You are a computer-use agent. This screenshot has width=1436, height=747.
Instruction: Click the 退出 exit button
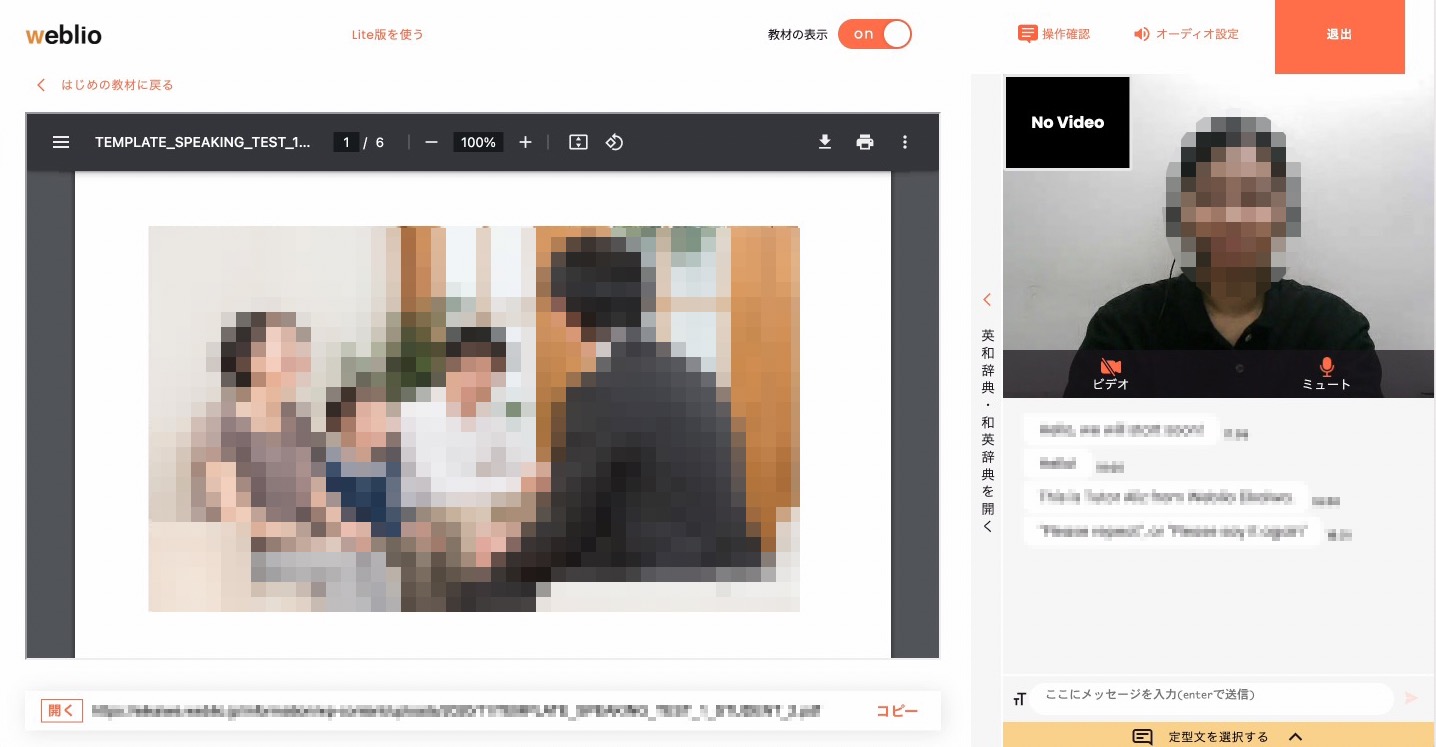point(1339,36)
